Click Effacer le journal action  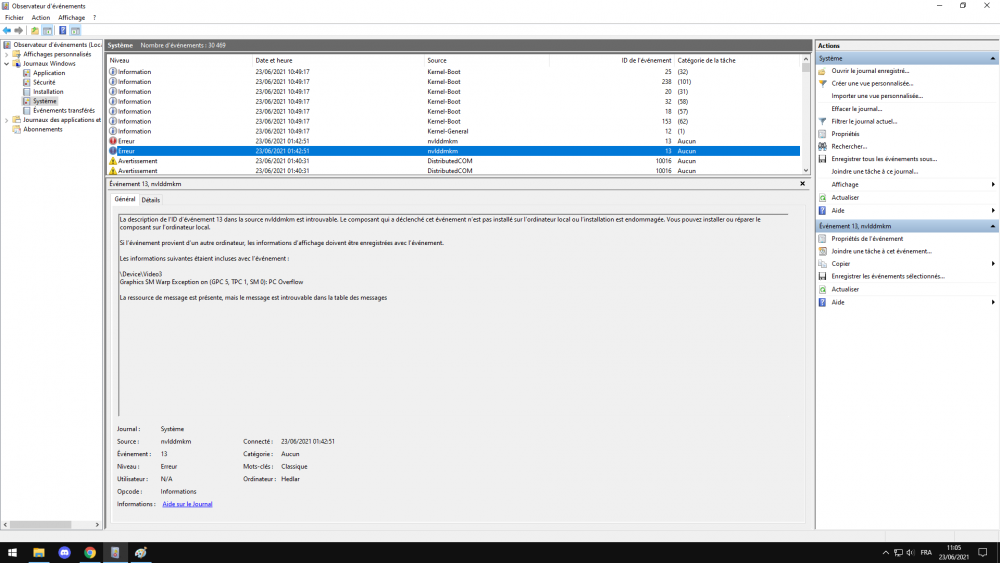click(x=856, y=109)
